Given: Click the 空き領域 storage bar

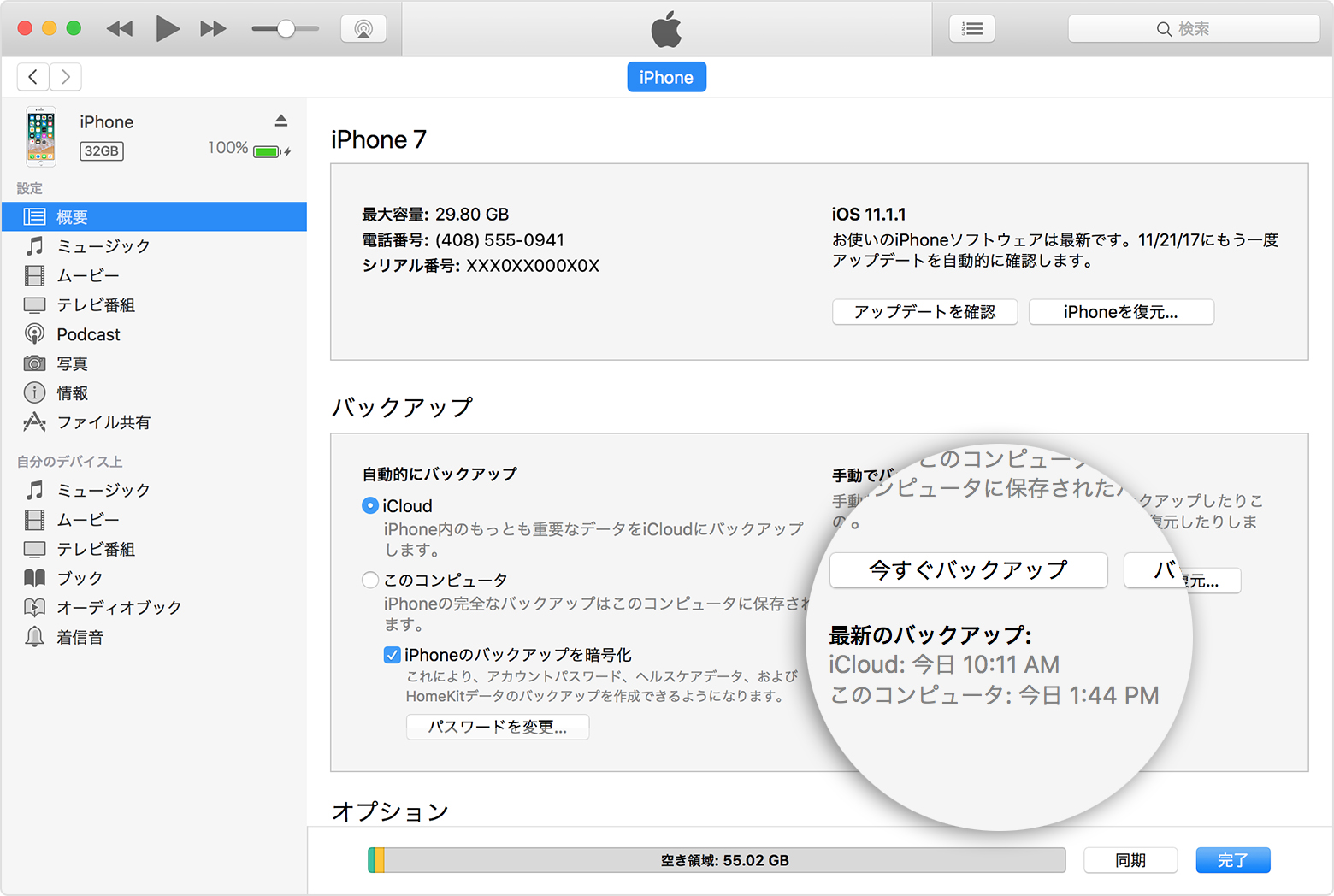Looking at the screenshot, I should tap(717, 860).
